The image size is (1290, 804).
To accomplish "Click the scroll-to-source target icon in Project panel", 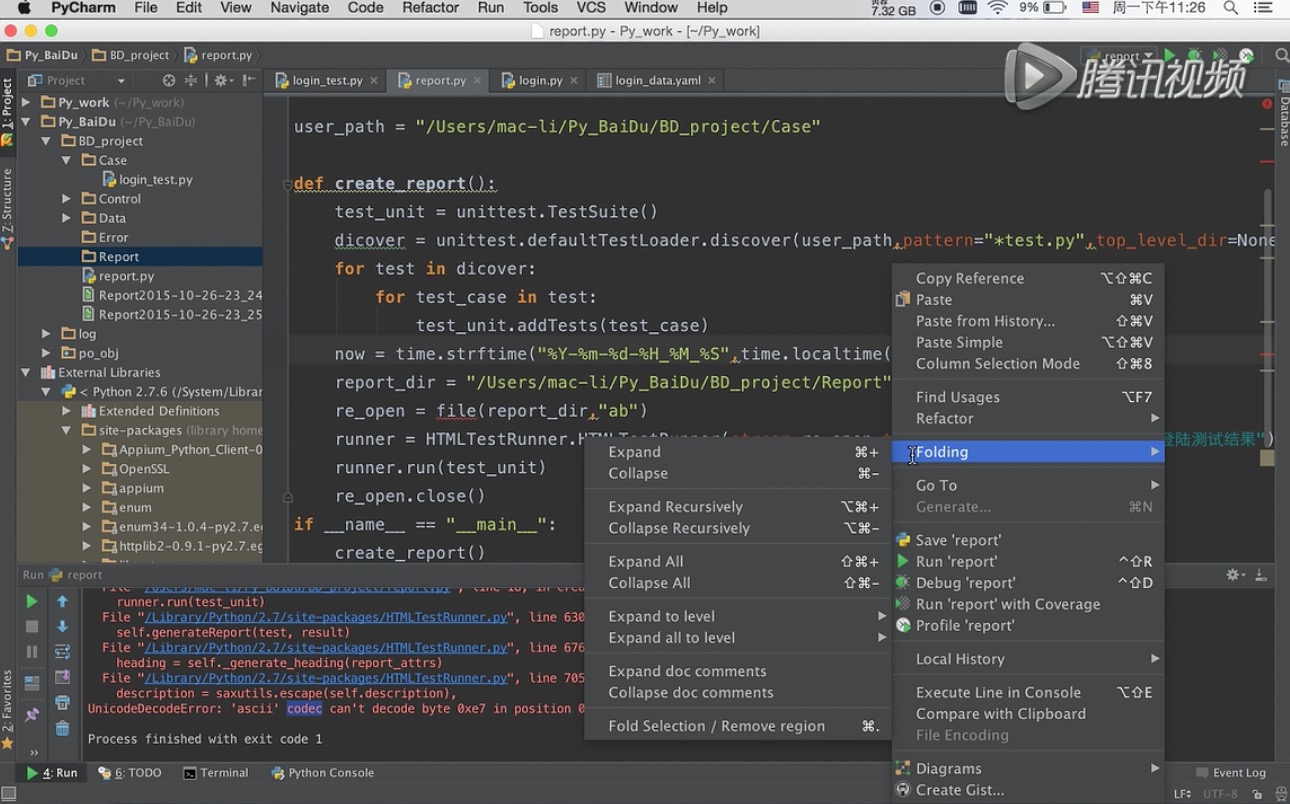I will (x=168, y=80).
